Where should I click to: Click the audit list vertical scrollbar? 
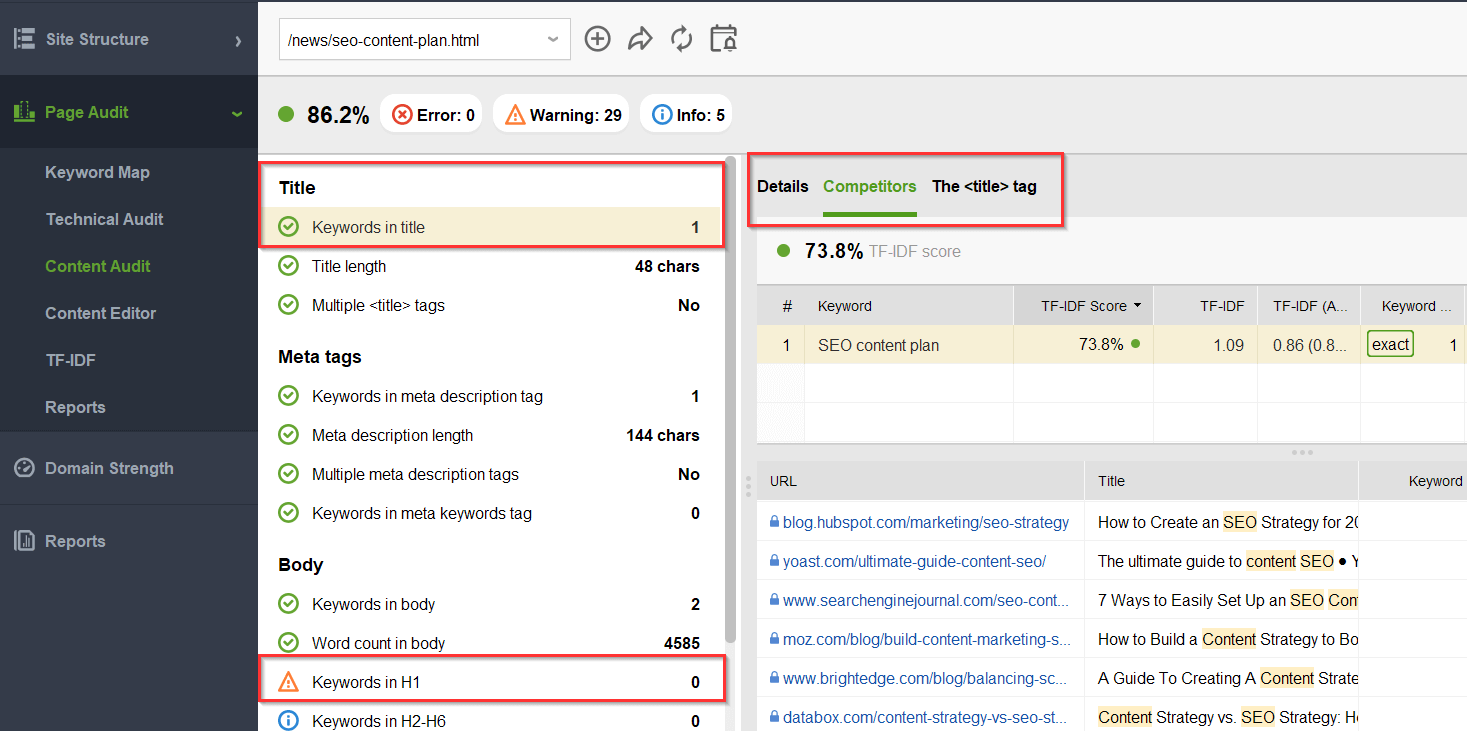731,400
